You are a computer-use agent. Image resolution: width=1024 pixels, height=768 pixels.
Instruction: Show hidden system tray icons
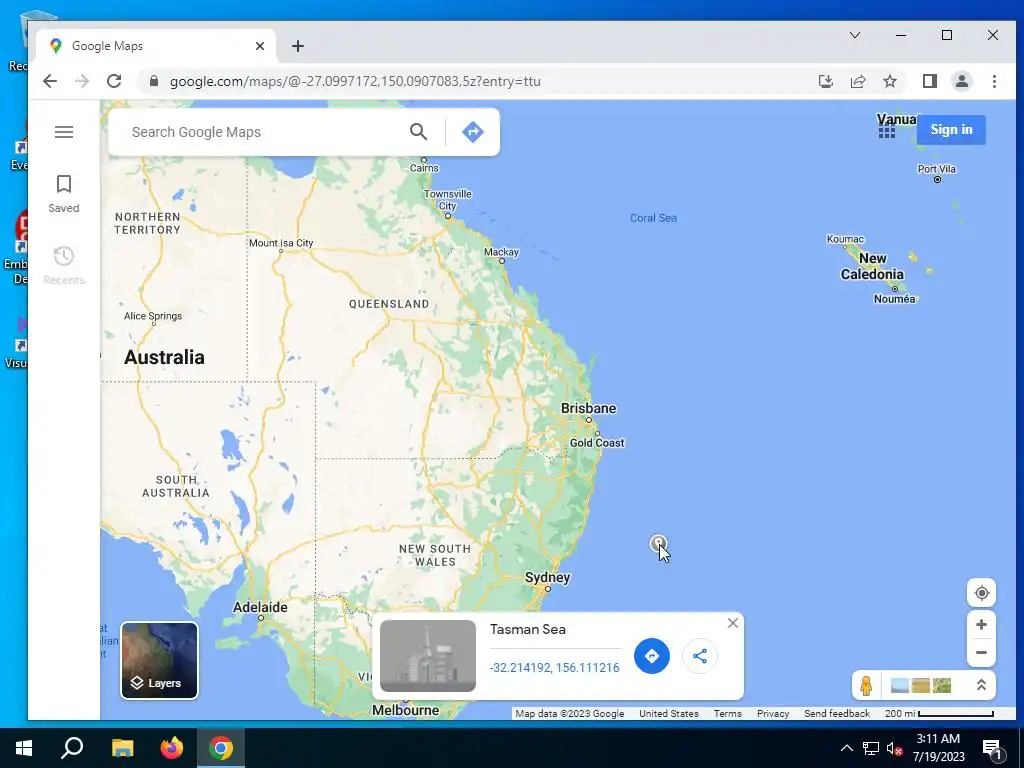click(846, 748)
